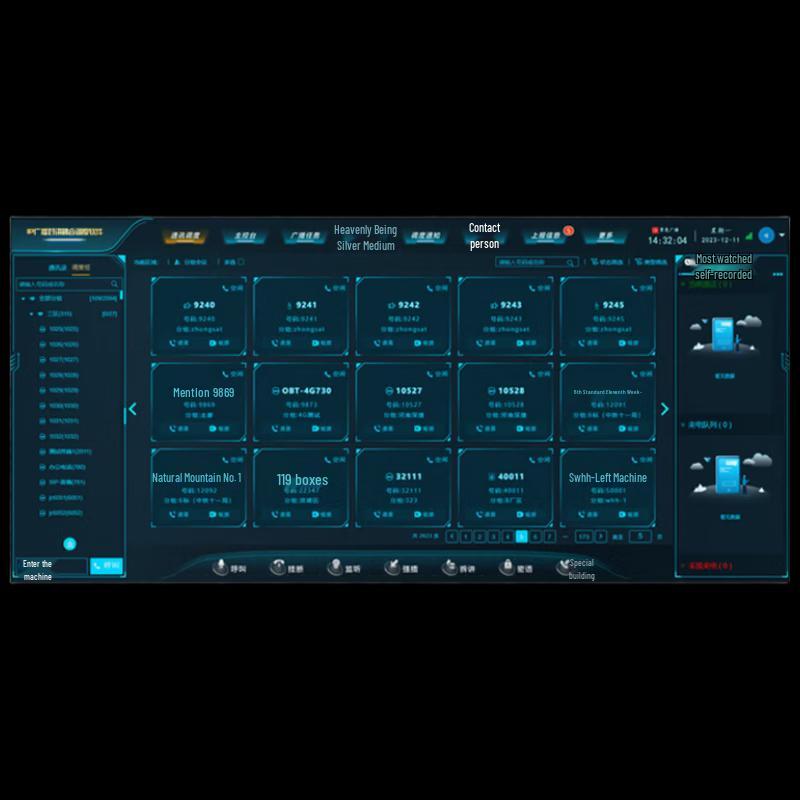Click the voice call icon on card 9240
The width and height of the screenshot is (800, 800).
173,342
